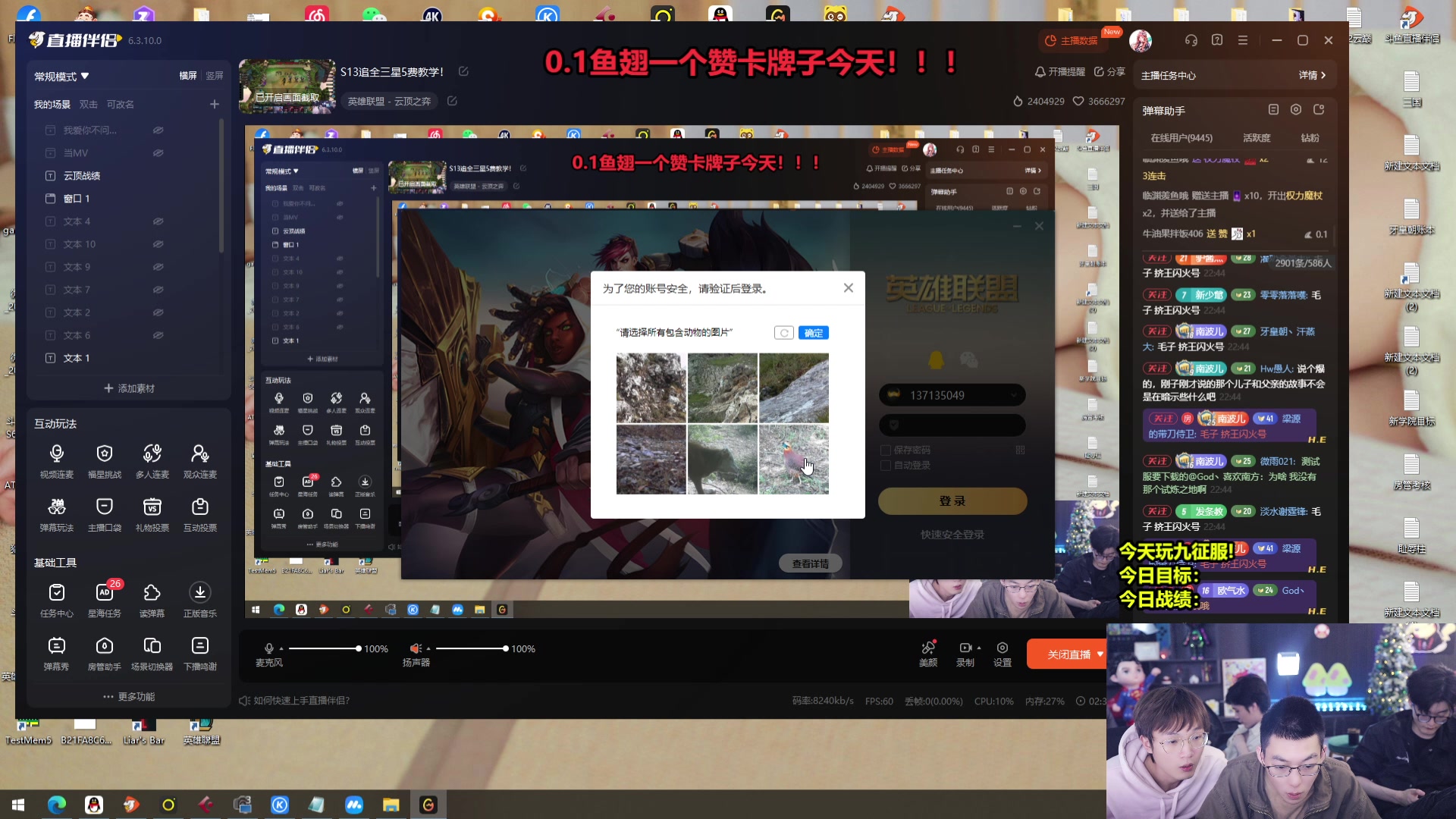Click the 录制 record icon
This screenshot has width=1456, height=819.
point(965,648)
